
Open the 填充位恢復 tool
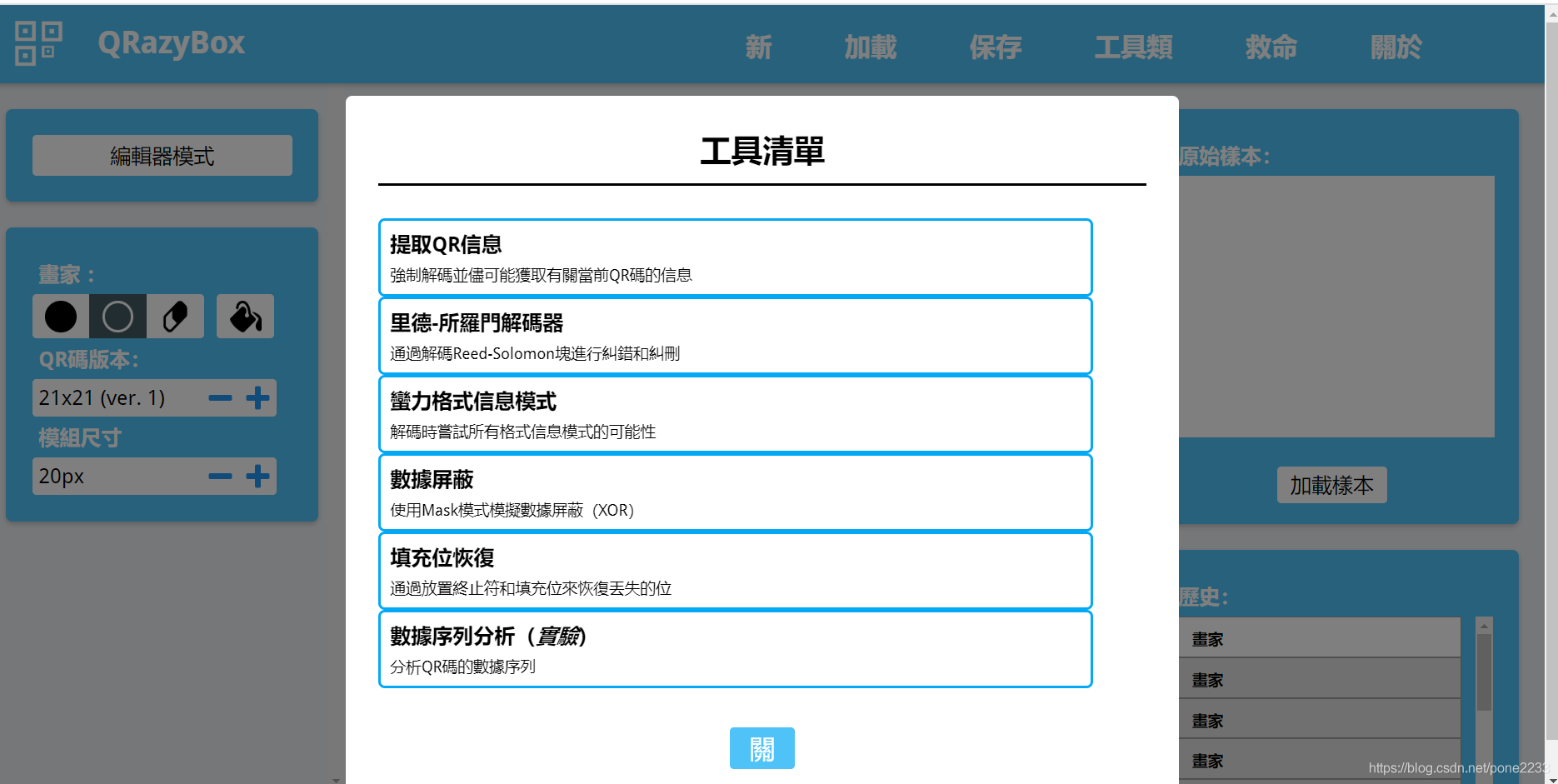click(735, 571)
